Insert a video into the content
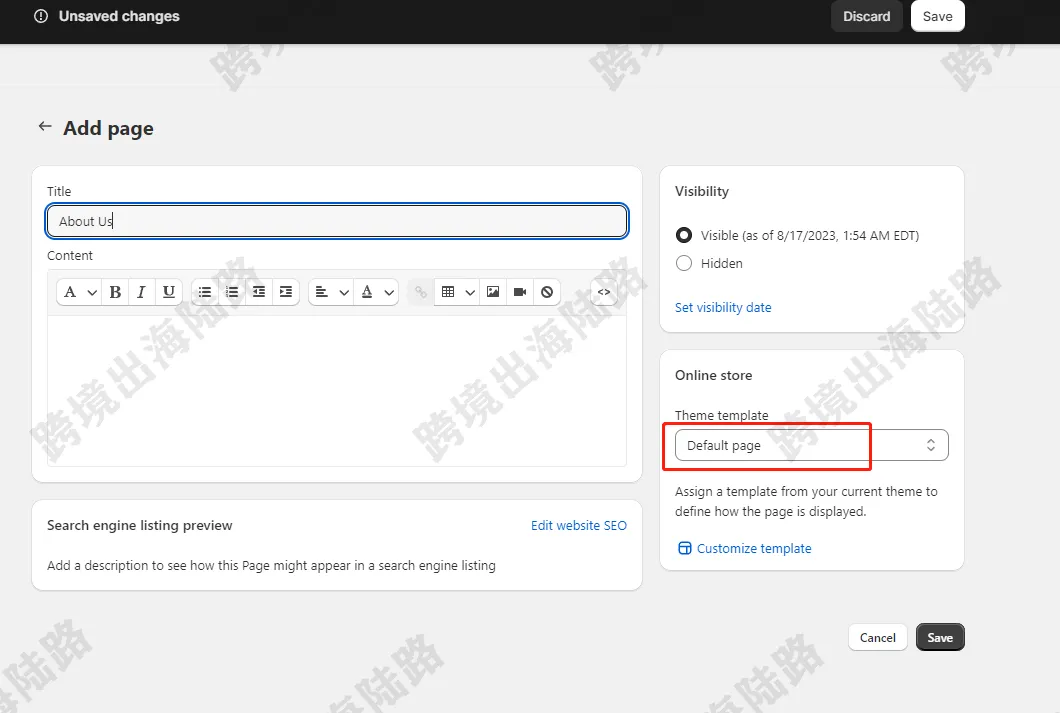 click(x=520, y=292)
